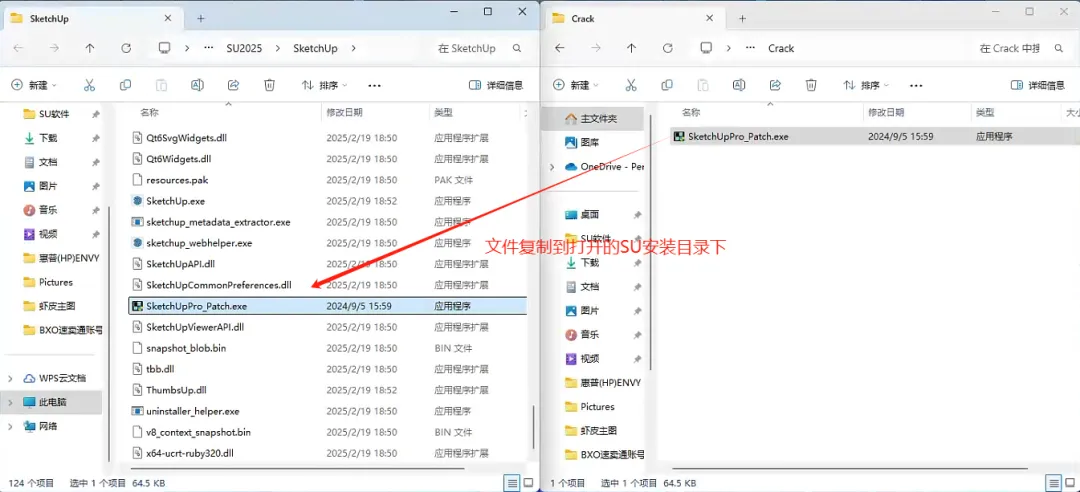Viewport: 1080px width, 492px height.
Task: Click Share icon in Crack window toolbar
Action: pyautogui.click(x=775, y=85)
